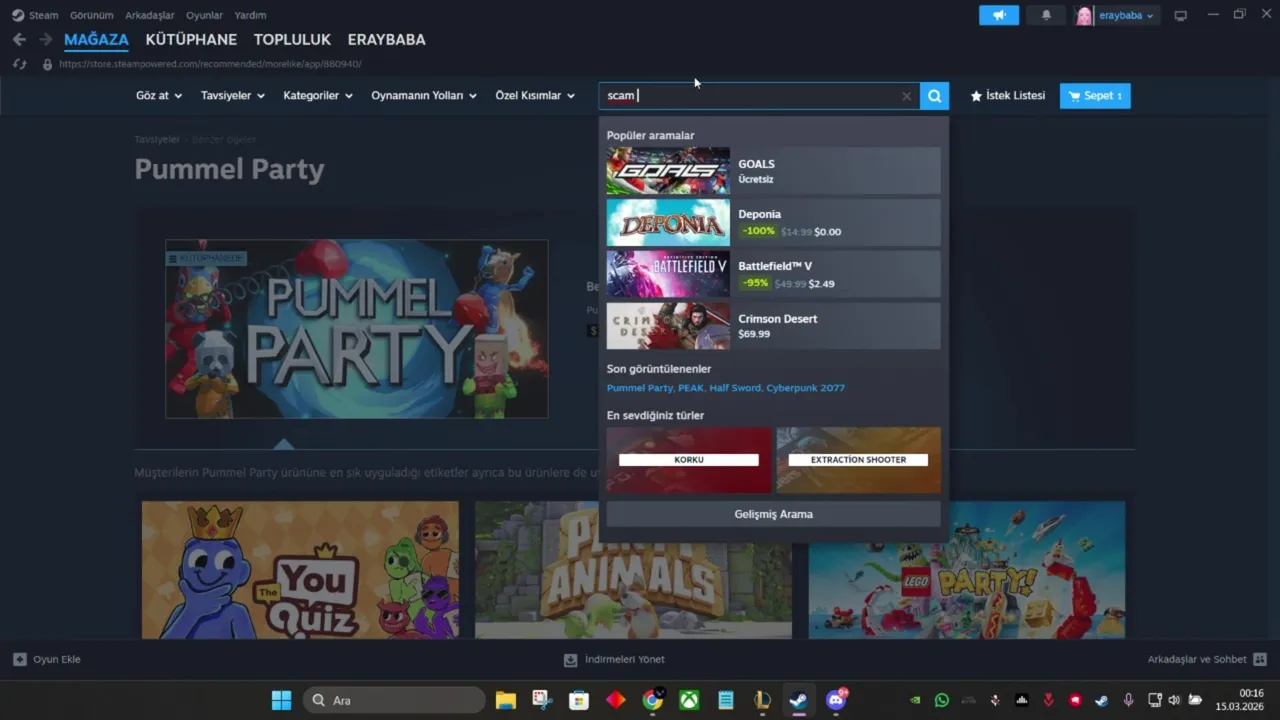The height and width of the screenshot is (720, 1280).
Task: Click the microphone tray icon
Action: [x=1128, y=700]
